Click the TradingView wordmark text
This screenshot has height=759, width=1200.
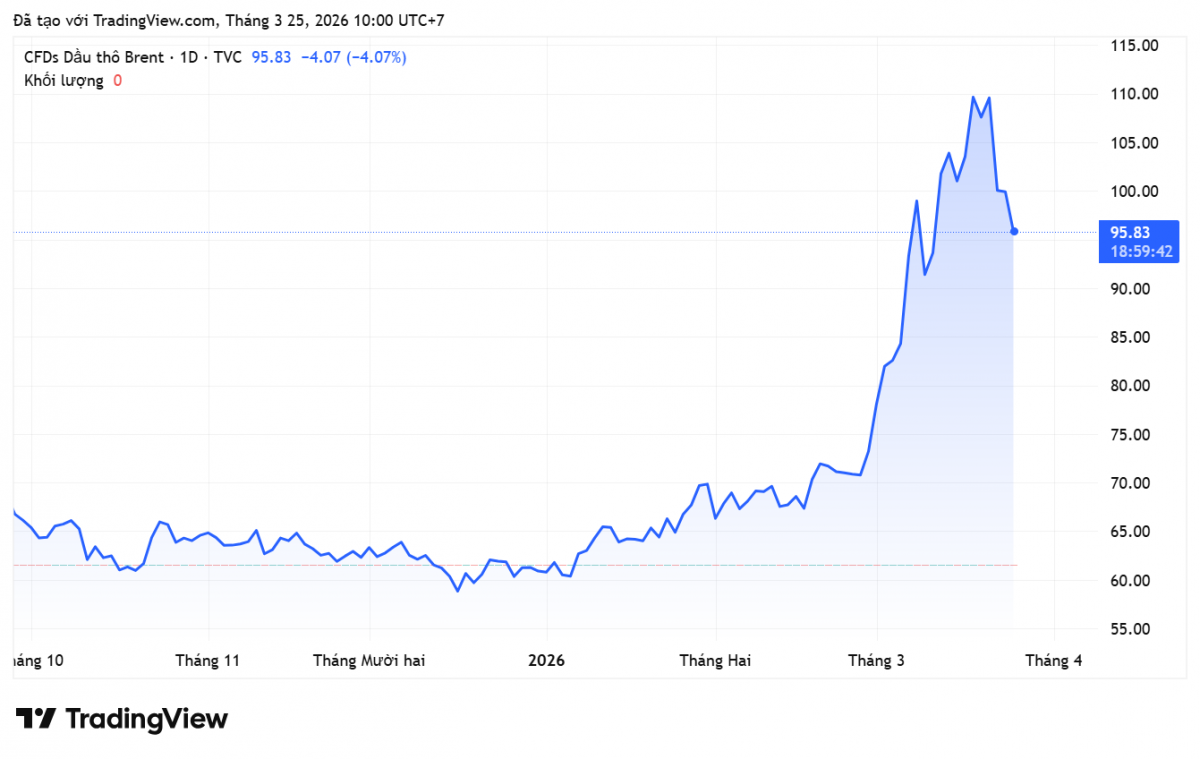[x=147, y=719]
